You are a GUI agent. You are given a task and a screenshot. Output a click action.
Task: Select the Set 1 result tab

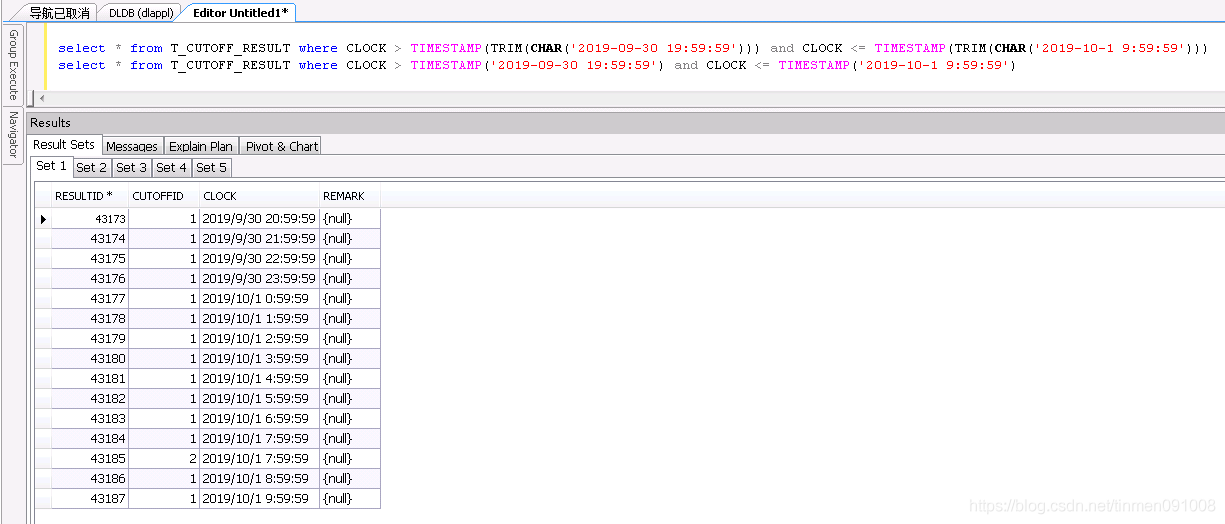[x=52, y=166]
